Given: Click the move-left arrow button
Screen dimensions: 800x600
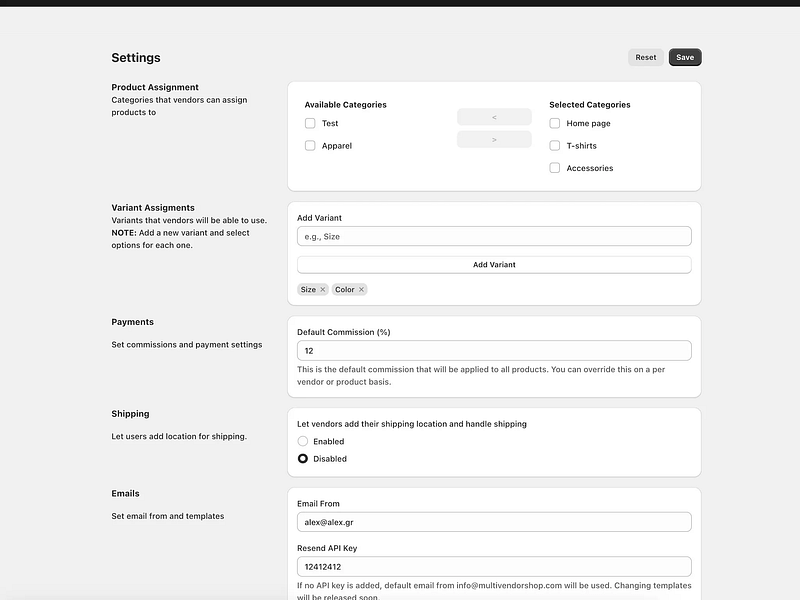Looking at the screenshot, I should [494, 117].
